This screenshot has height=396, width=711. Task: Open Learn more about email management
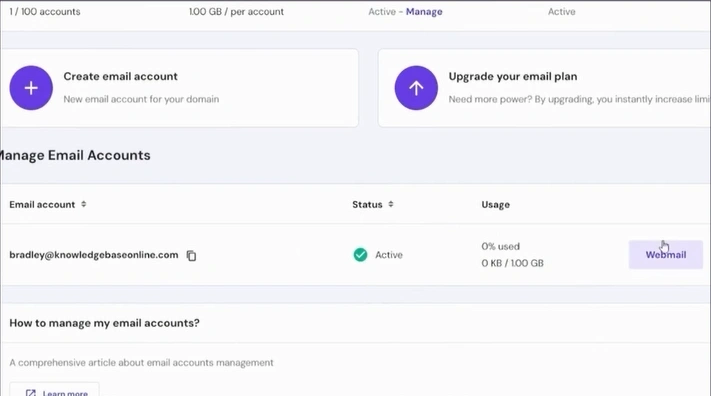click(x=54, y=390)
